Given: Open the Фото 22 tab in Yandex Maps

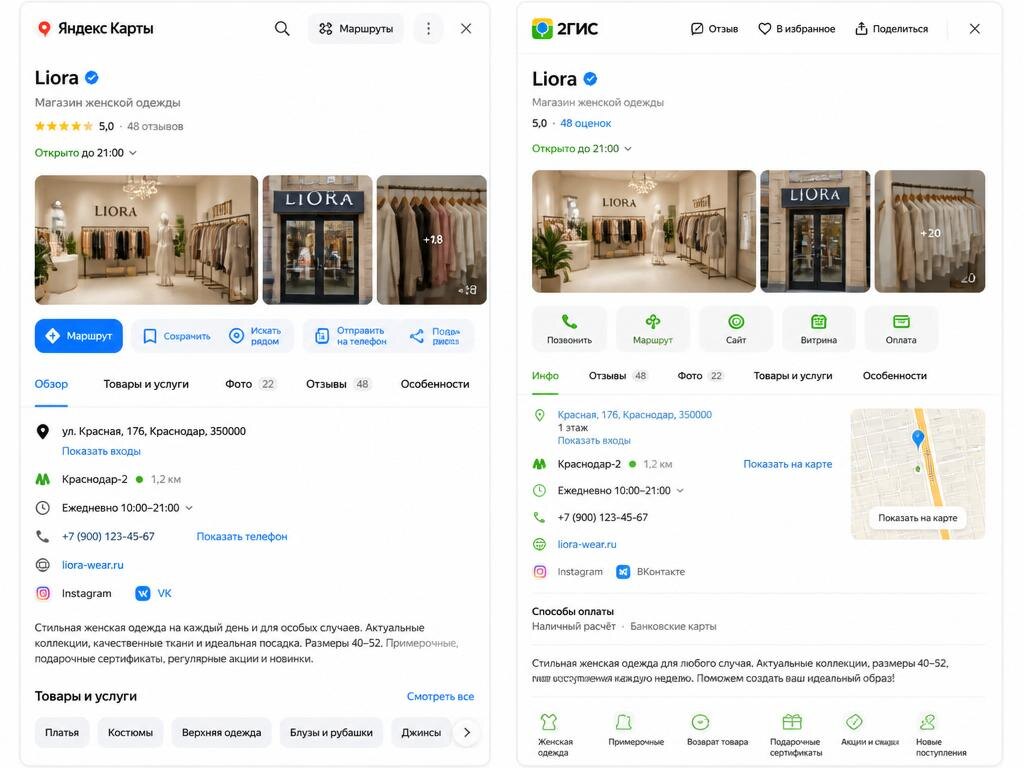Looking at the screenshot, I should point(251,384).
